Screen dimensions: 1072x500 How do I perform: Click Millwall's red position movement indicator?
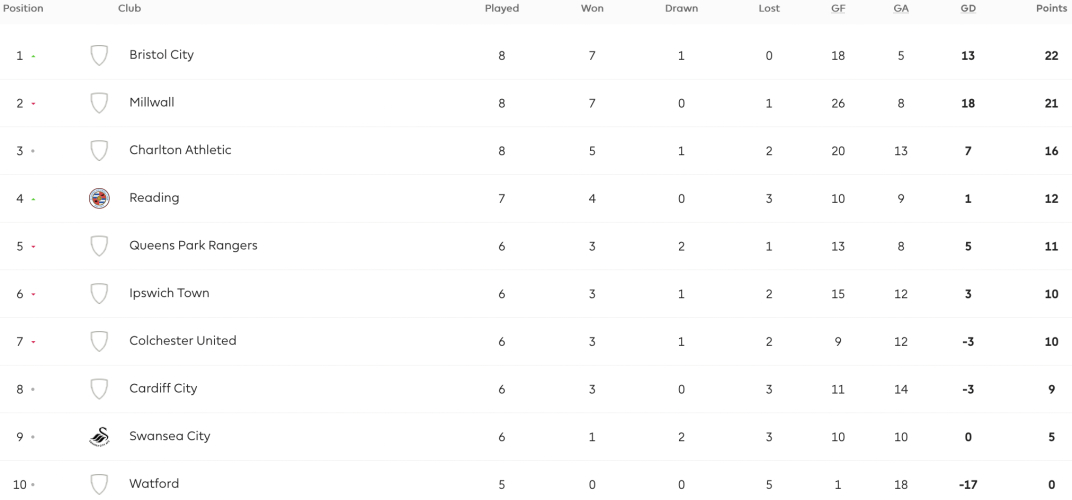(33, 104)
